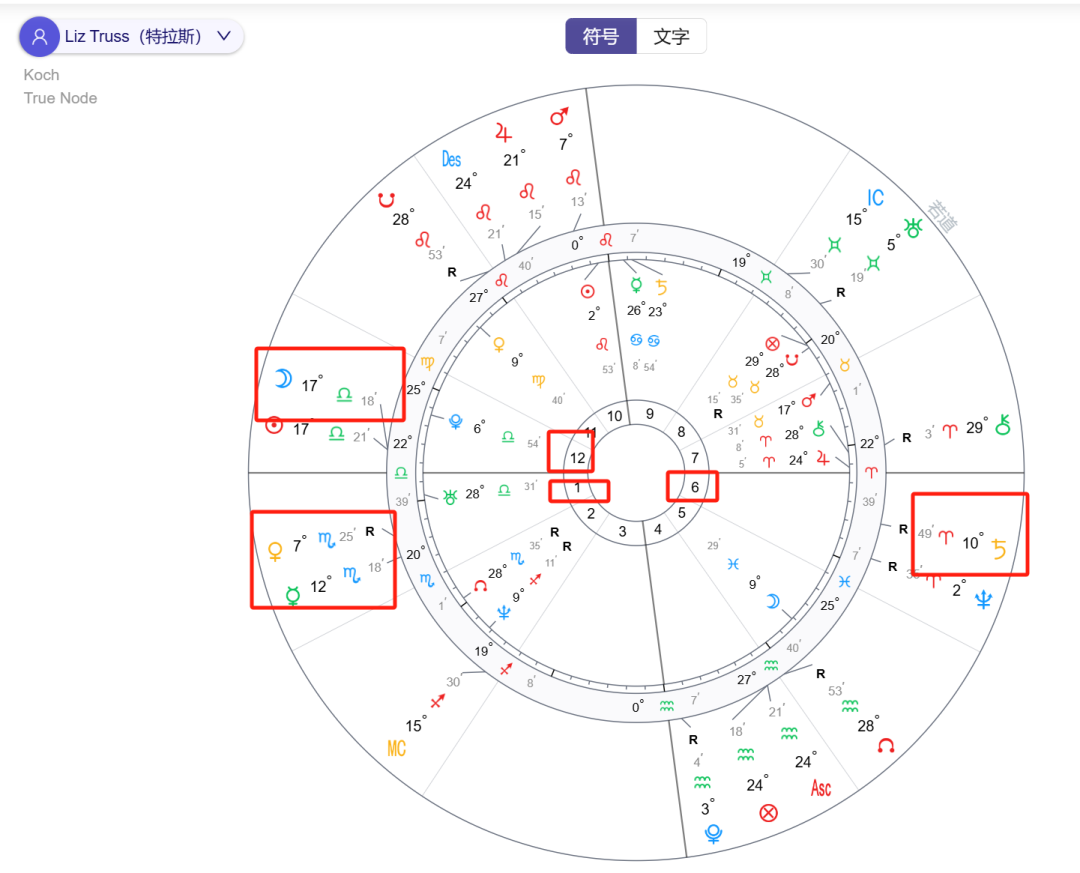Click house number 12 in center wheel
Screen dimensions: 1080x873
pos(577,458)
